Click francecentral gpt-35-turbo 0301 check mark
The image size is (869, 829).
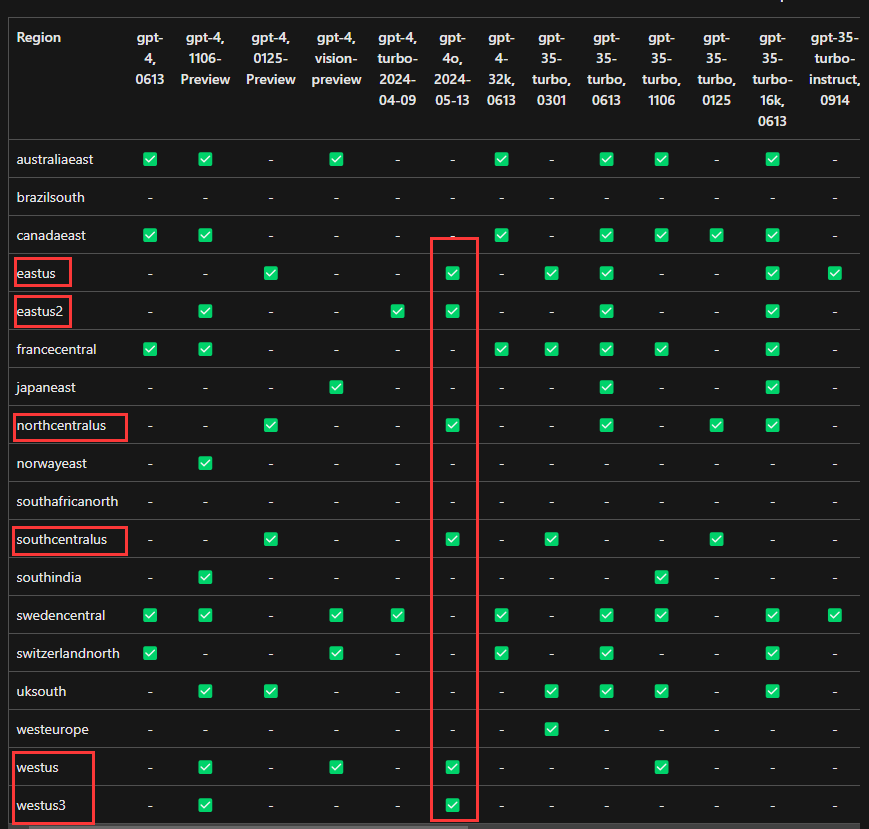(x=551, y=349)
